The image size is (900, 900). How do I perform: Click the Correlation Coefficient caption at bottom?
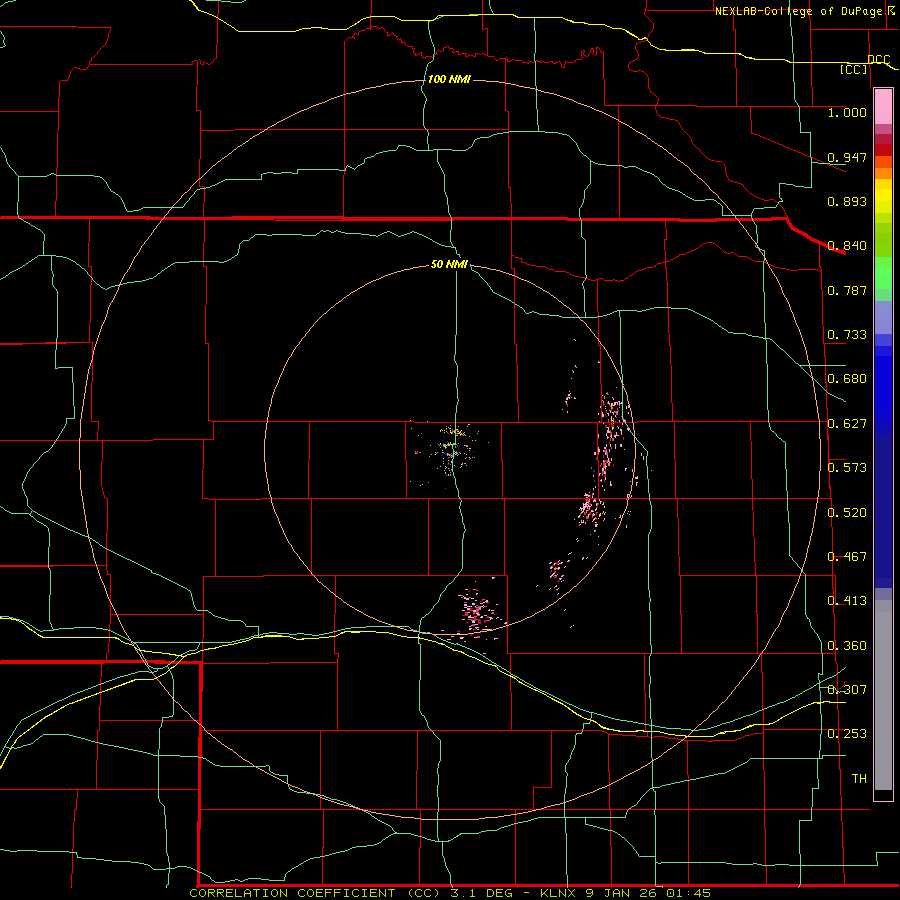450,893
